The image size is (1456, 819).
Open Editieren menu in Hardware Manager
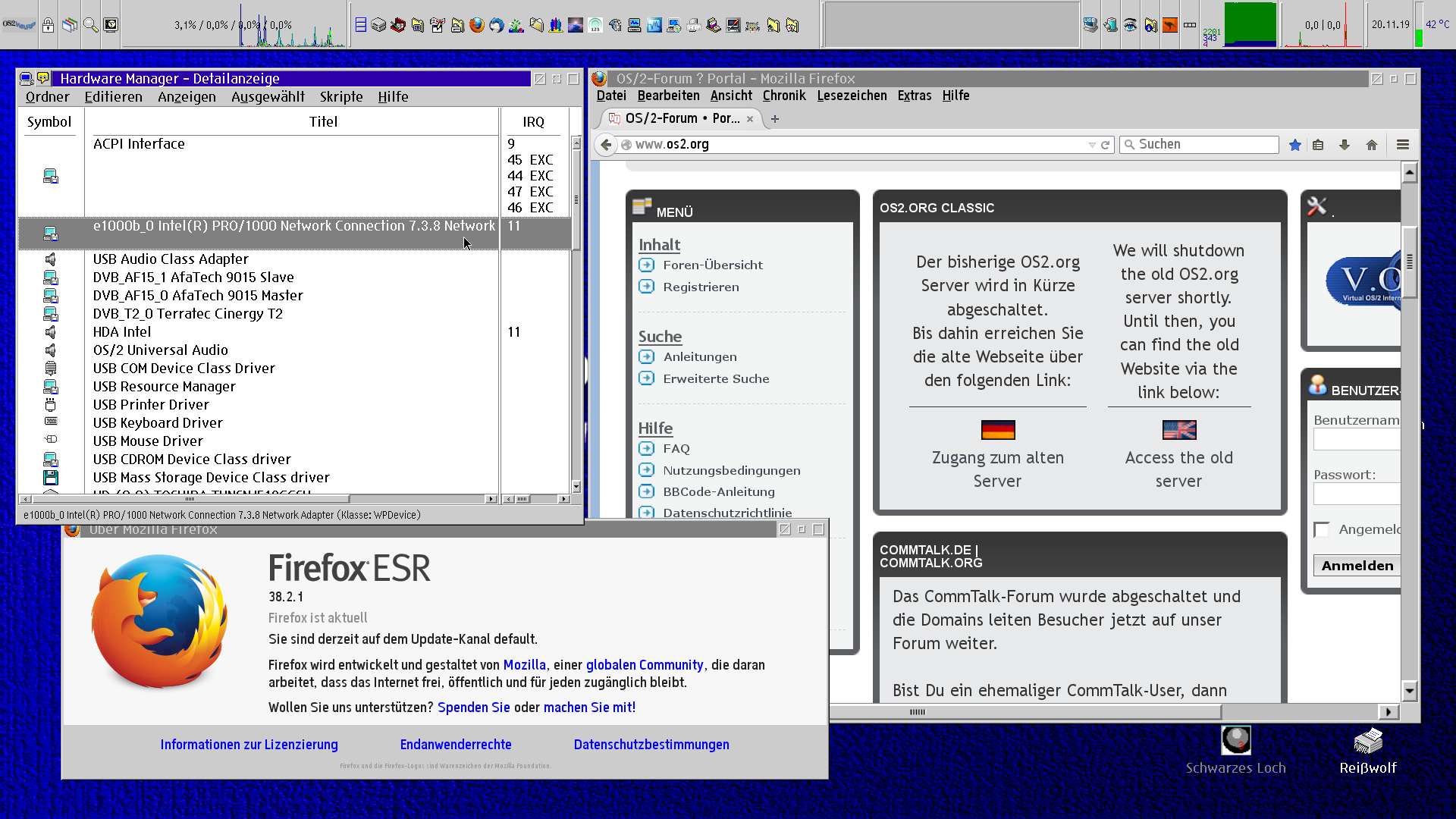click(x=113, y=96)
